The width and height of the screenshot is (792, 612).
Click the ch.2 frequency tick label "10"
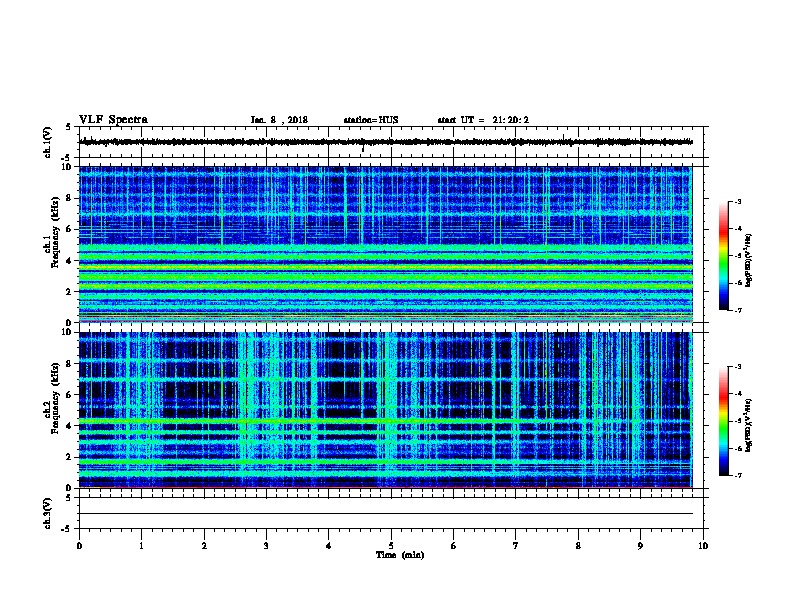(67, 332)
